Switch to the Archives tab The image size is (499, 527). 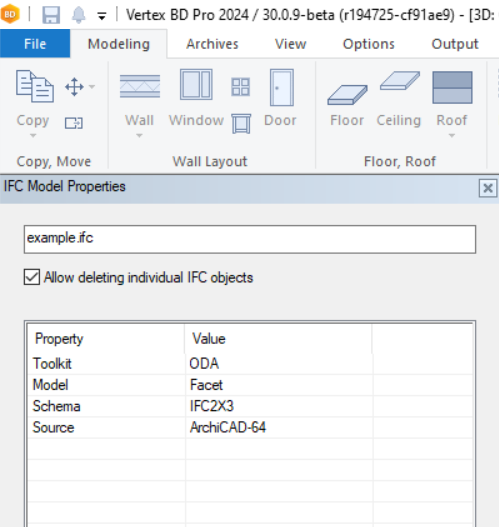coord(212,44)
